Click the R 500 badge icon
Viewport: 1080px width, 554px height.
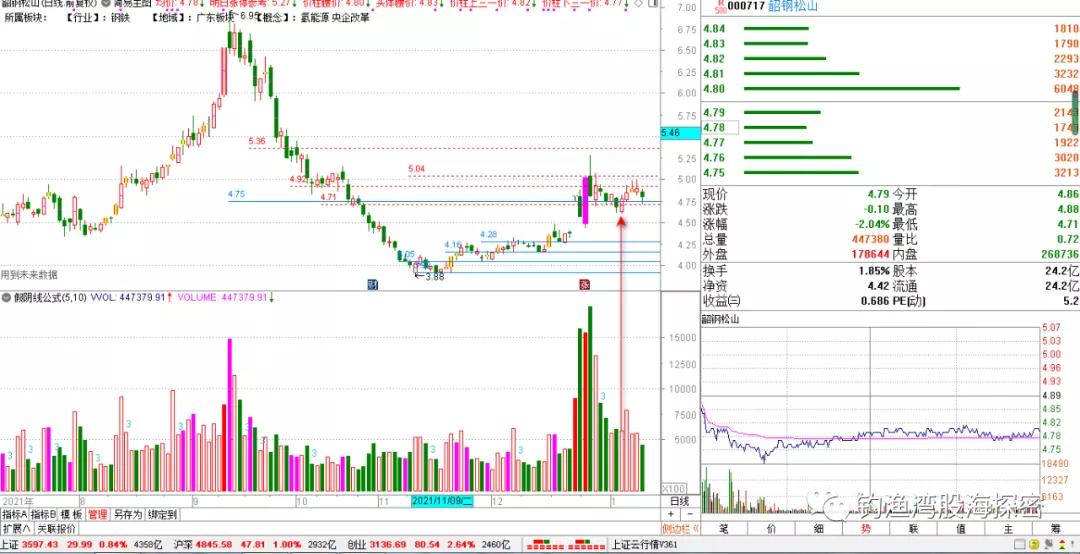coord(719,8)
